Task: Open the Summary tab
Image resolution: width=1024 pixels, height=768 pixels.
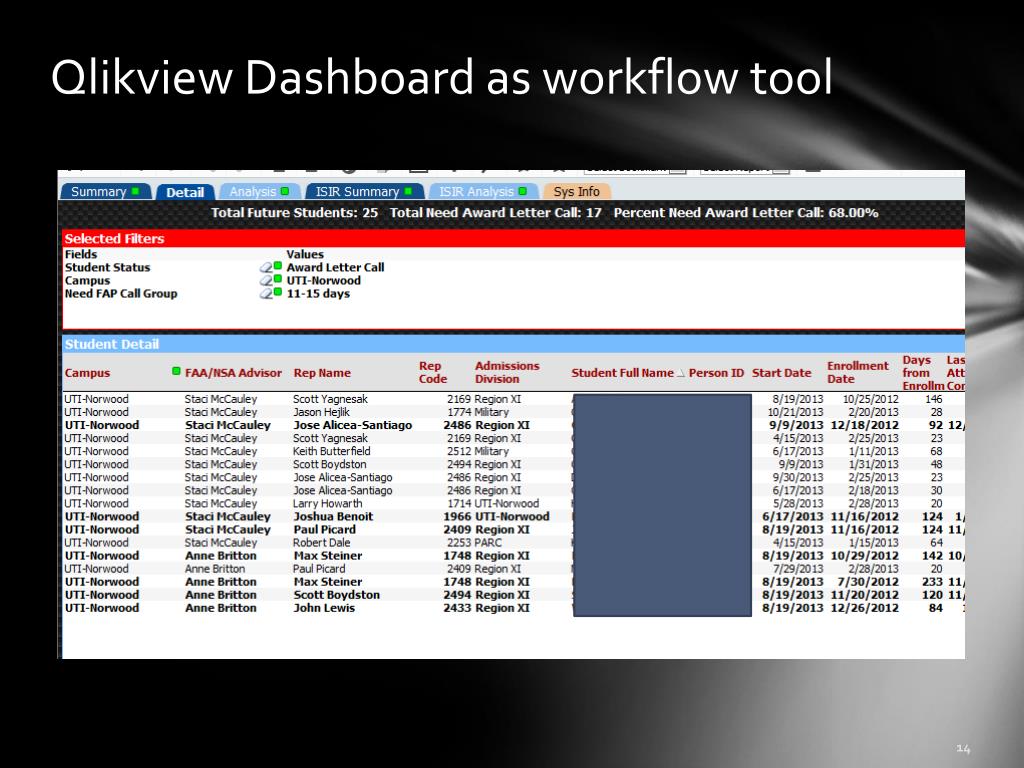Action: tap(105, 191)
